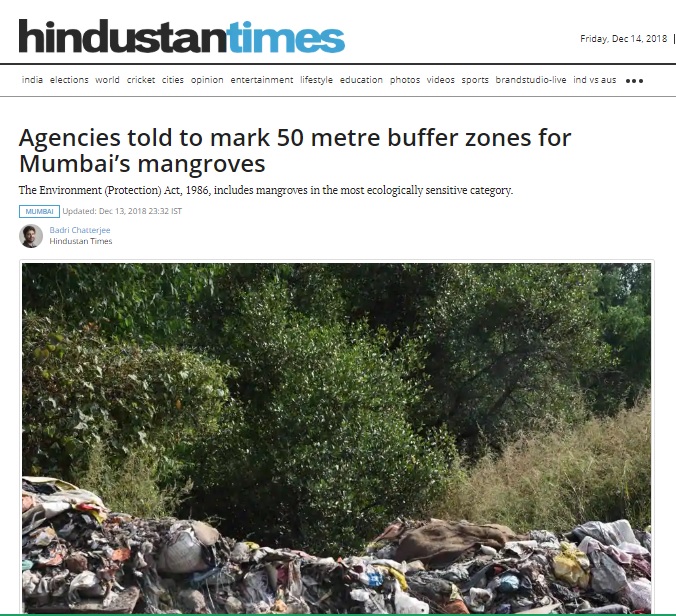Image resolution: width=676 pixels, height=616 pixels.
Task: Open Badri Chatterjee's author page
Action: point(80,230)
